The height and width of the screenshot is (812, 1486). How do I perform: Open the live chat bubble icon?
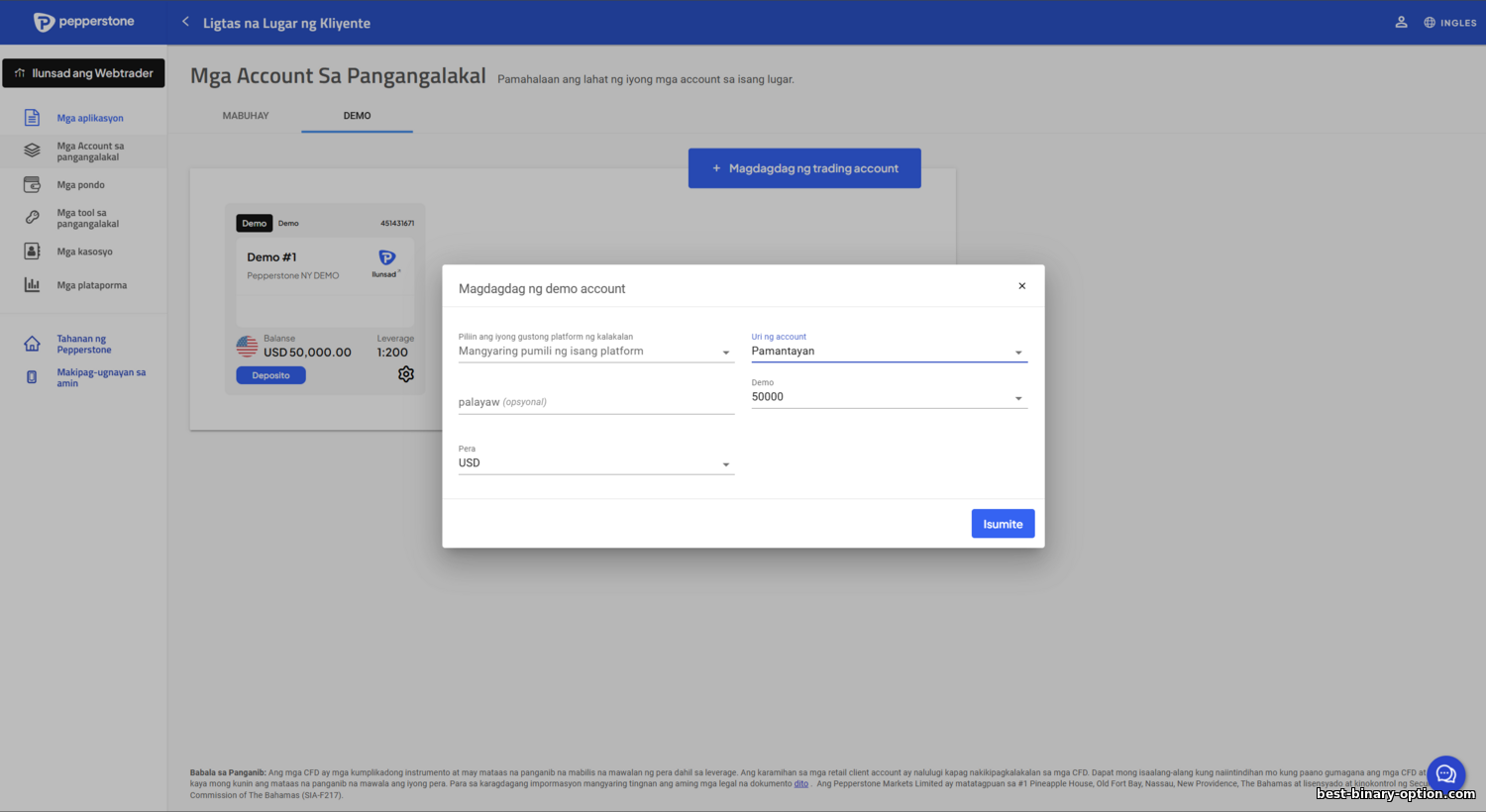click(x=1445, y=774)
